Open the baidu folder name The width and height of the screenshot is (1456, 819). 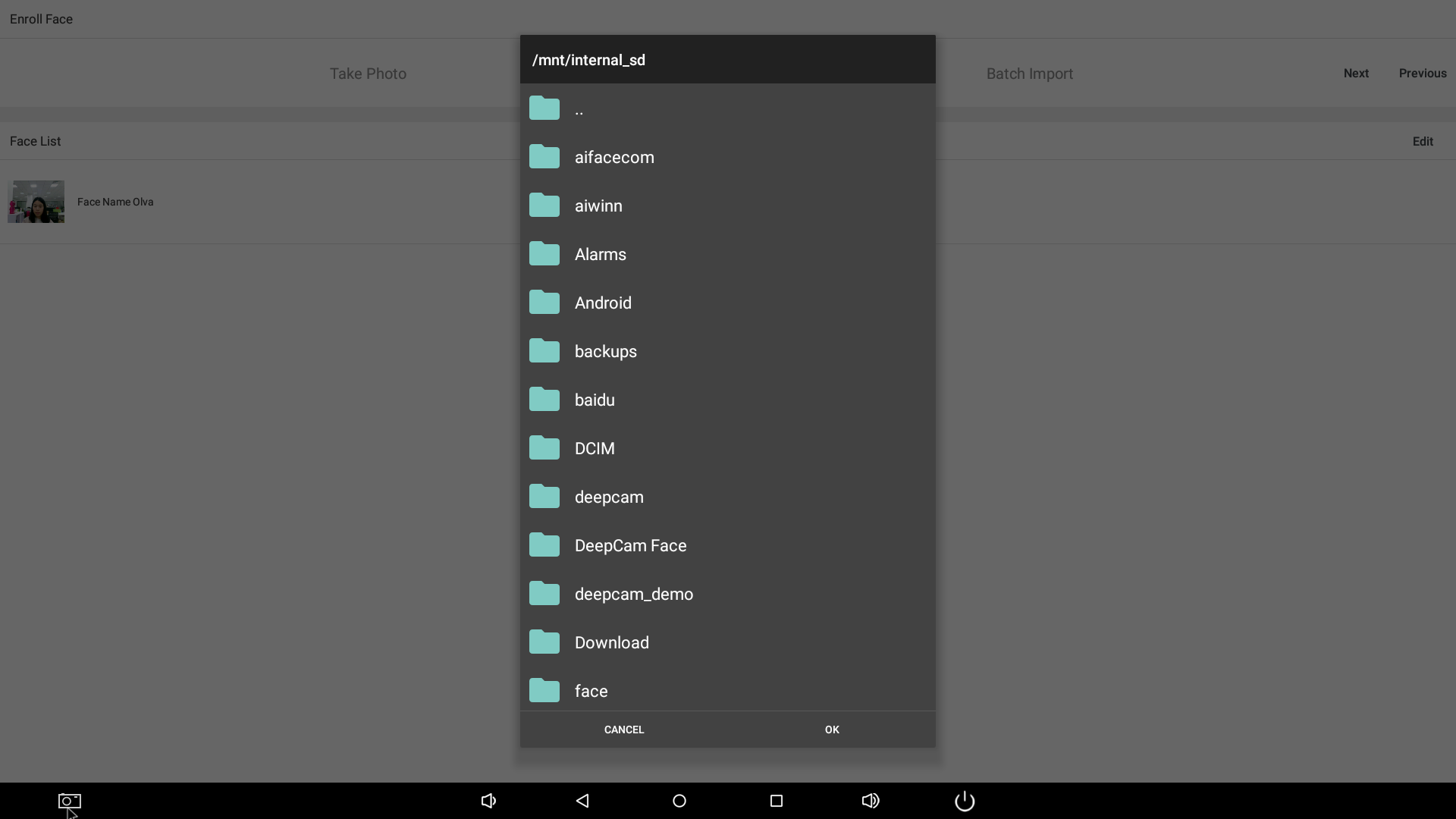[595, 400]
